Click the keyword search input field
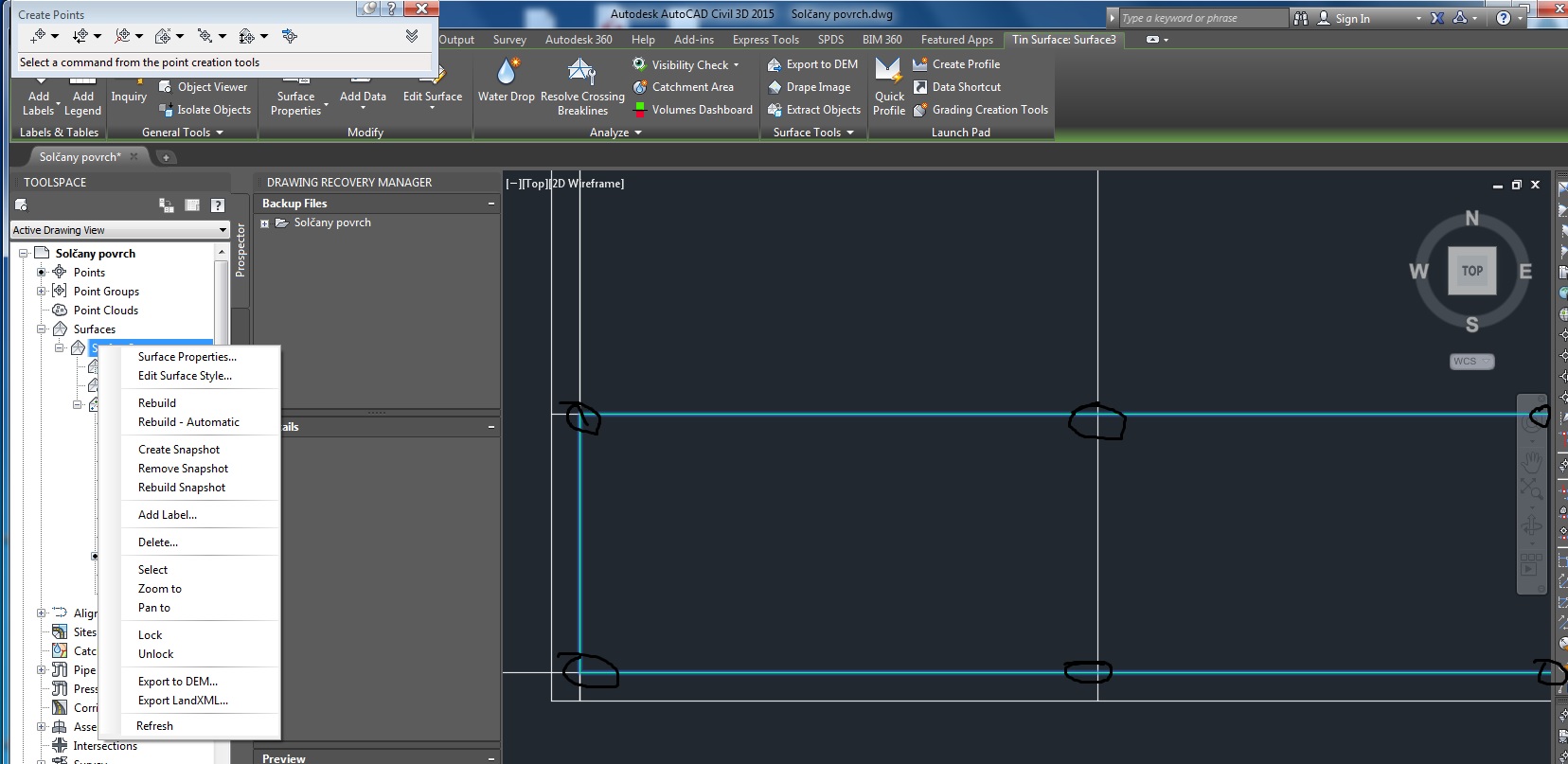The image size is (1568, 764). [x=1203, y=18]
